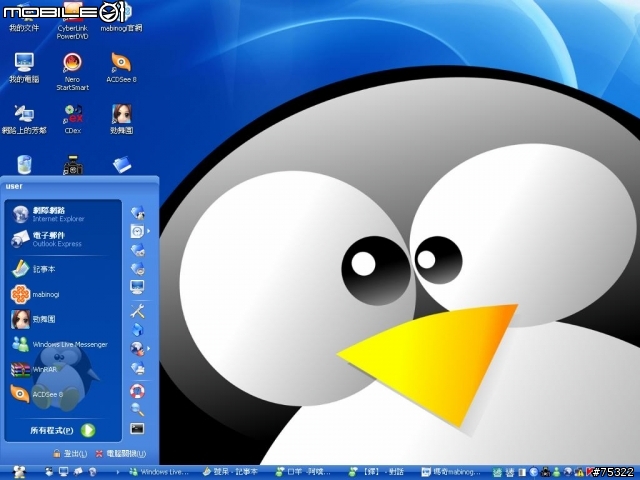Open My Computer monitor icon in start menu

click(137, 287)
